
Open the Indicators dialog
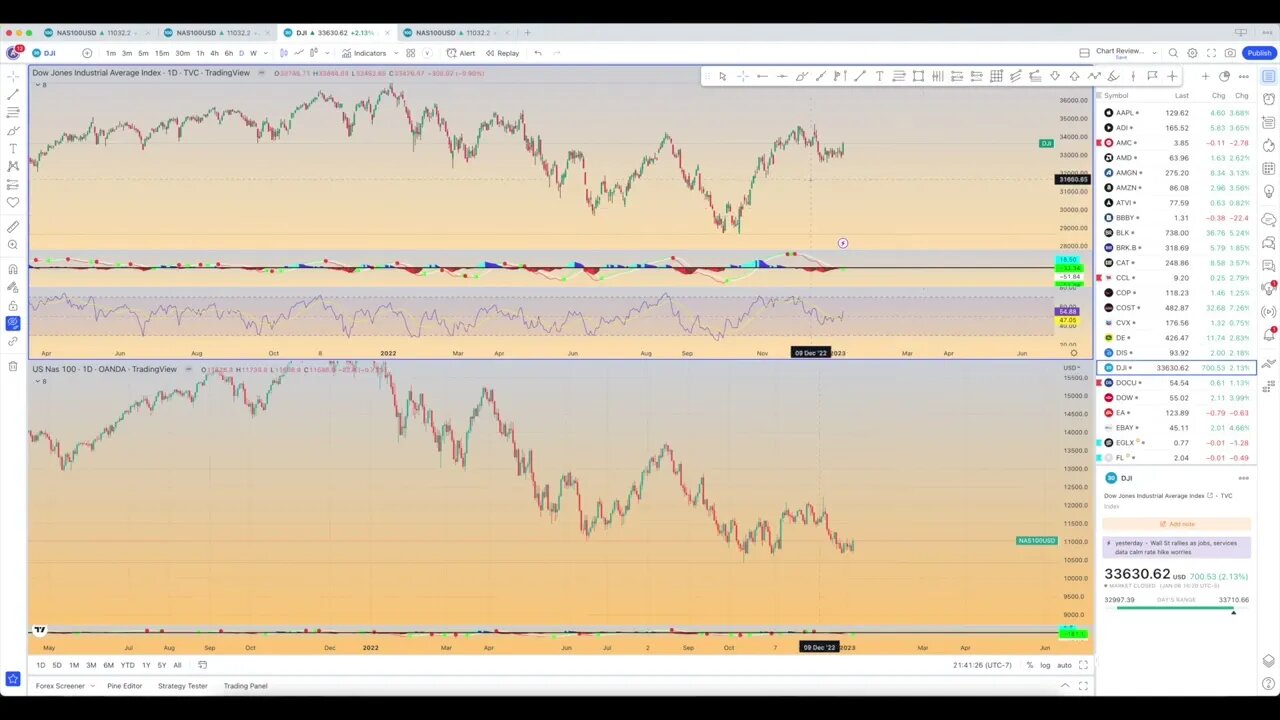363,53
